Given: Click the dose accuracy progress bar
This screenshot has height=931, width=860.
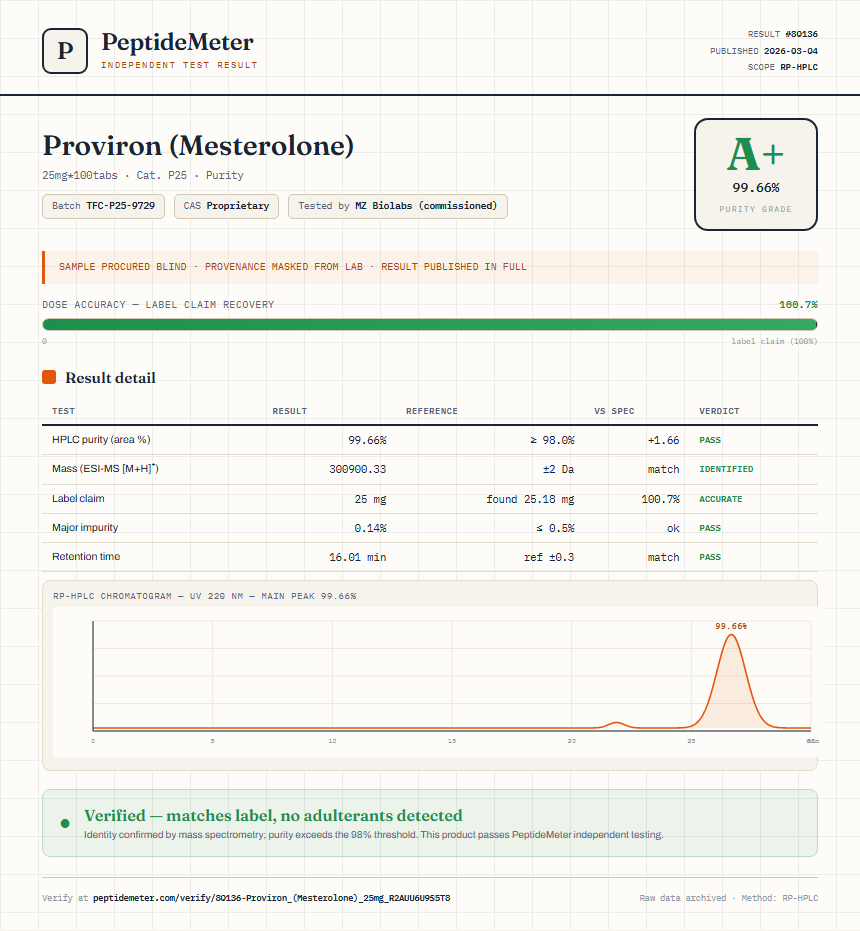Looking at the screenshot, I should (x=429, y=324).
